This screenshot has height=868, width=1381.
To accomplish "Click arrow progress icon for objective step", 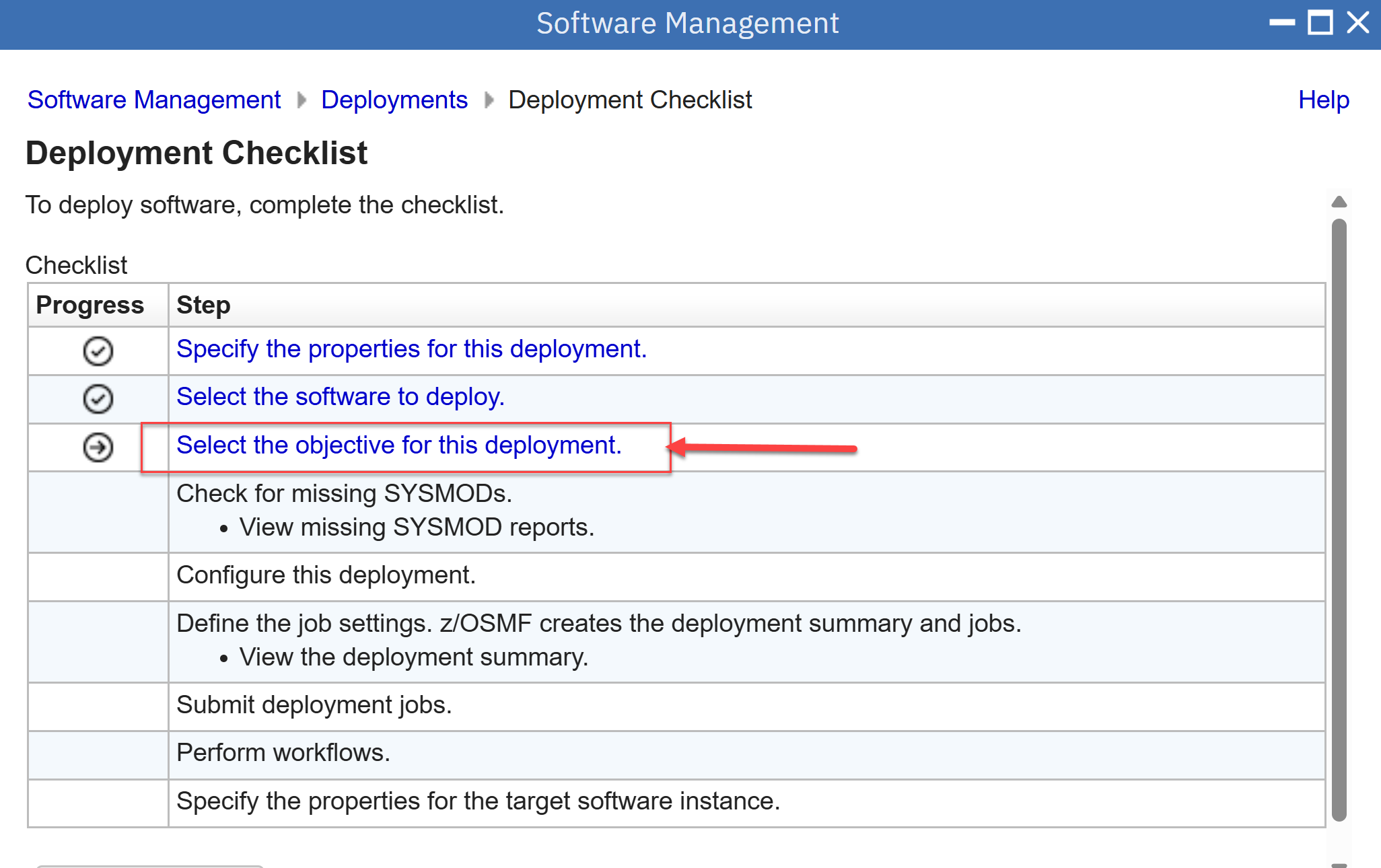I will click(98, 447).
